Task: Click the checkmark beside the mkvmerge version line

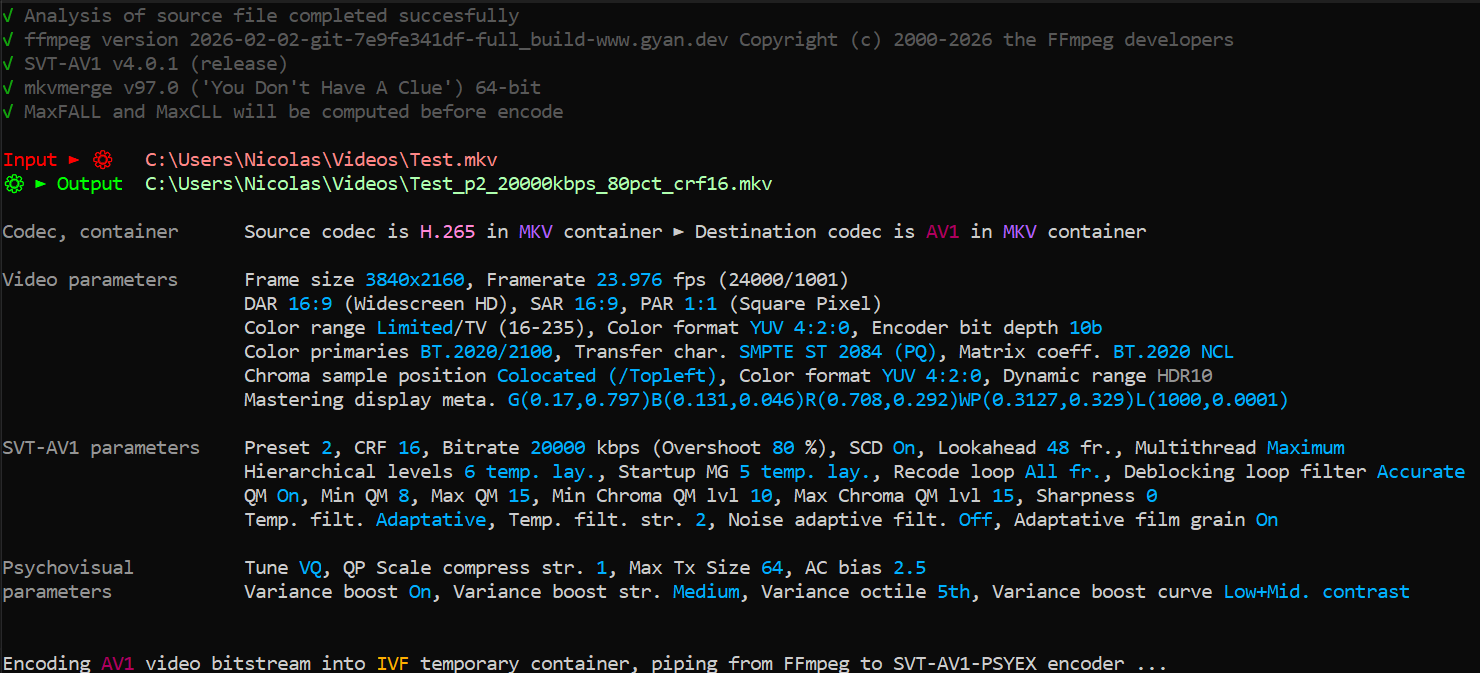Action: 8,88
